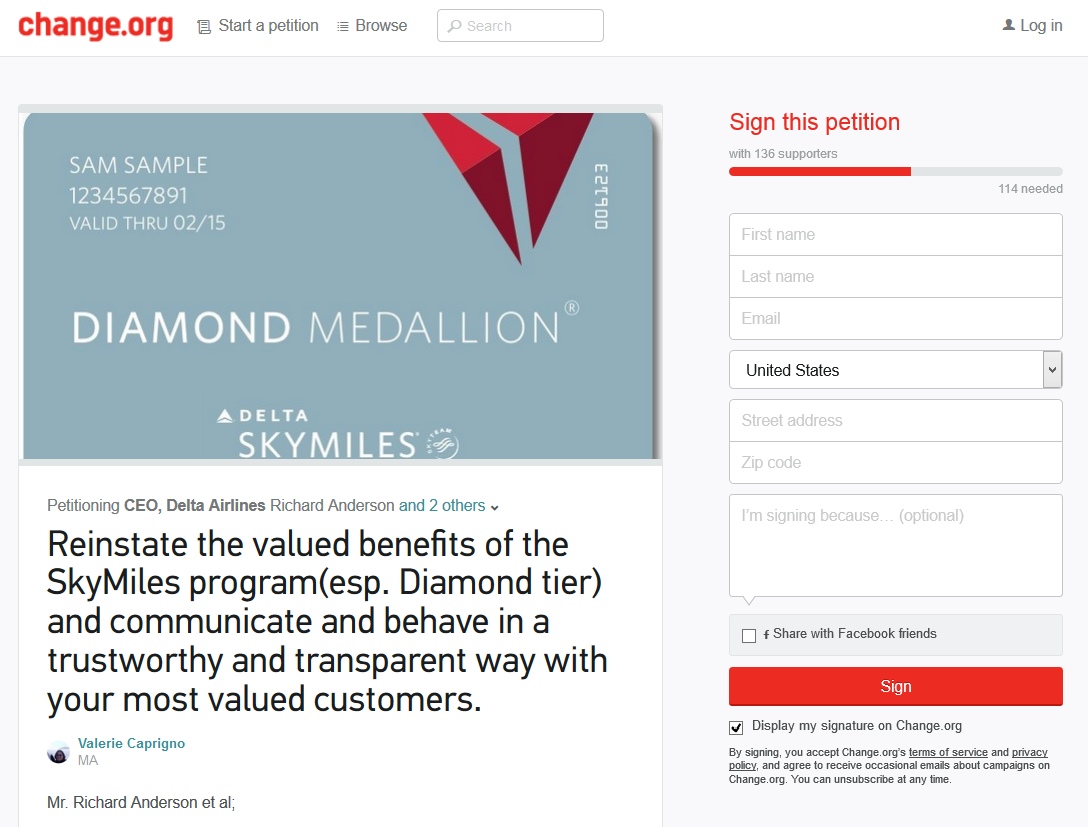Image resolution: width=1088 pixels, height=827 pixels.
Task: Open the Browse menu
Action: [381, 26]
